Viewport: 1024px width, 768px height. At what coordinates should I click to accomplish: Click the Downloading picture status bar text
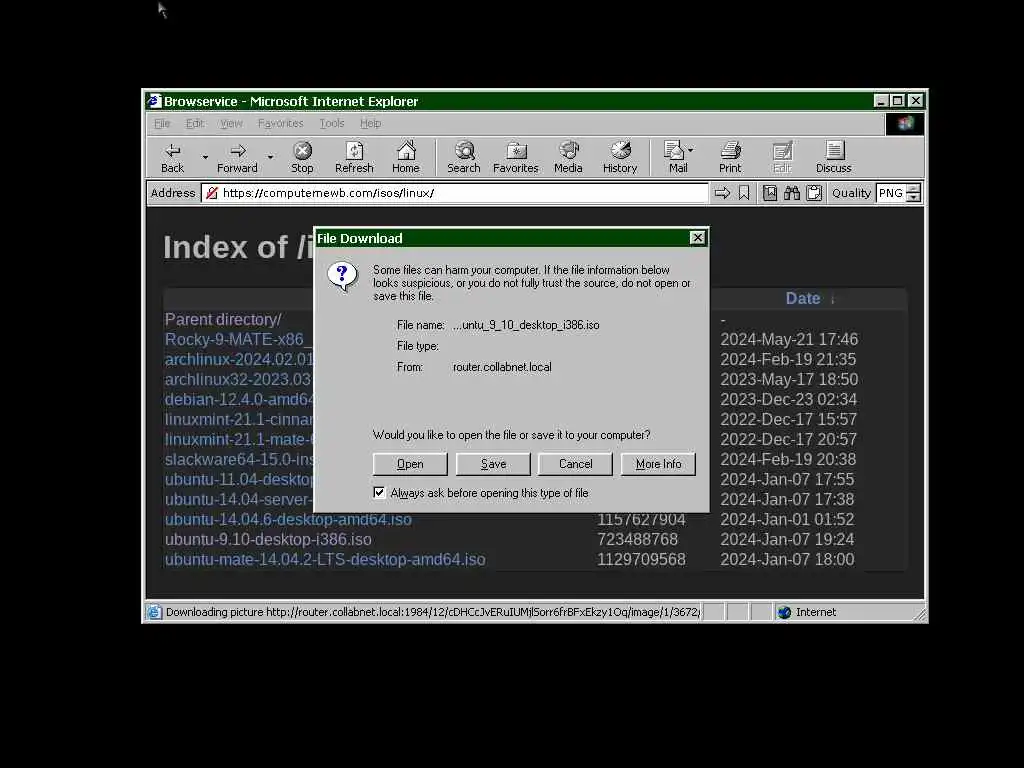(x=432, y=613)
